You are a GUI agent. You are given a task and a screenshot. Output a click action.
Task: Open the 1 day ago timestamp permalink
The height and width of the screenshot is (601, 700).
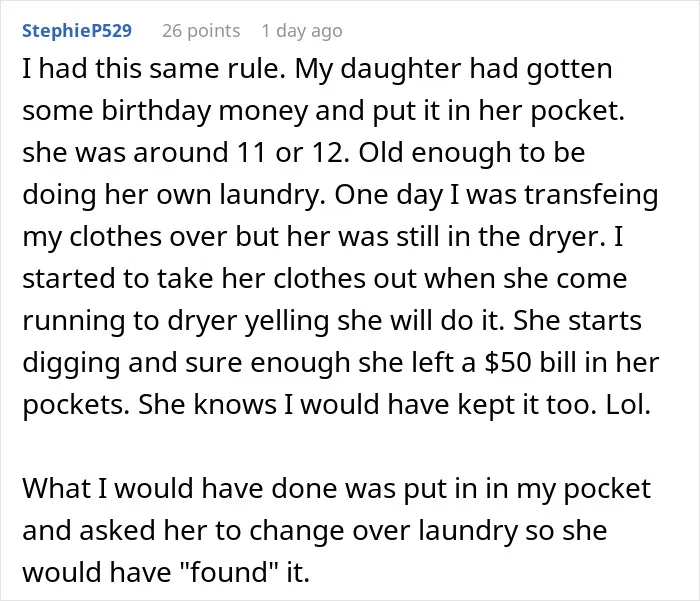point(302,31)
